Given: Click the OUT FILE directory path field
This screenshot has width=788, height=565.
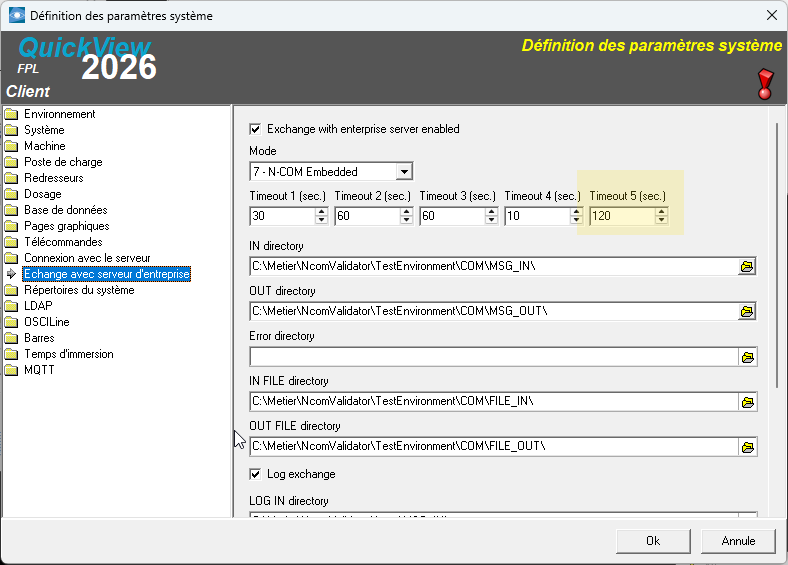Looking at the screenshot, I should pyautogui.click(x=494, y=447).
